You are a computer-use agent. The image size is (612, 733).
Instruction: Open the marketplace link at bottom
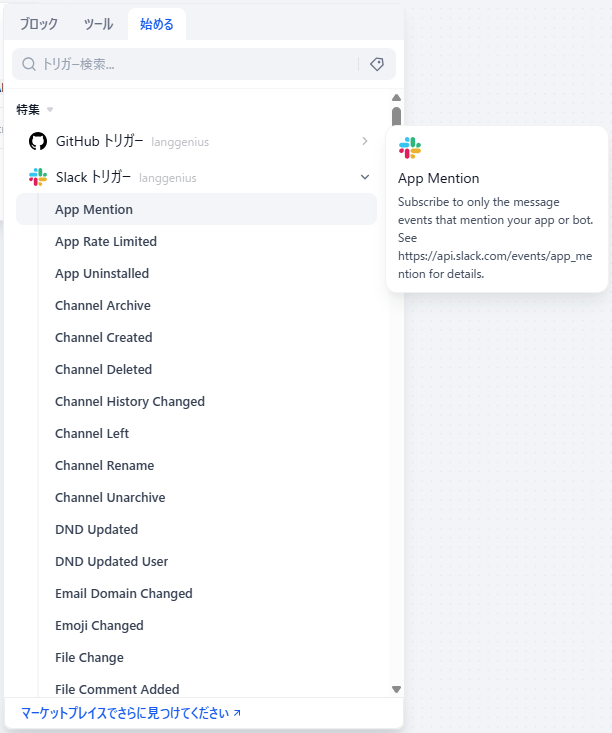pos(131,713)
